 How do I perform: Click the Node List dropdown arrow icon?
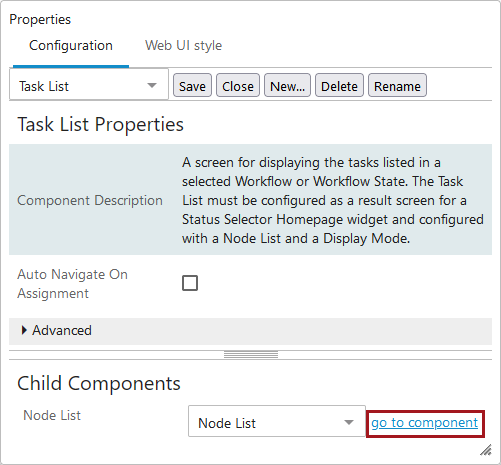pos(349,422)
